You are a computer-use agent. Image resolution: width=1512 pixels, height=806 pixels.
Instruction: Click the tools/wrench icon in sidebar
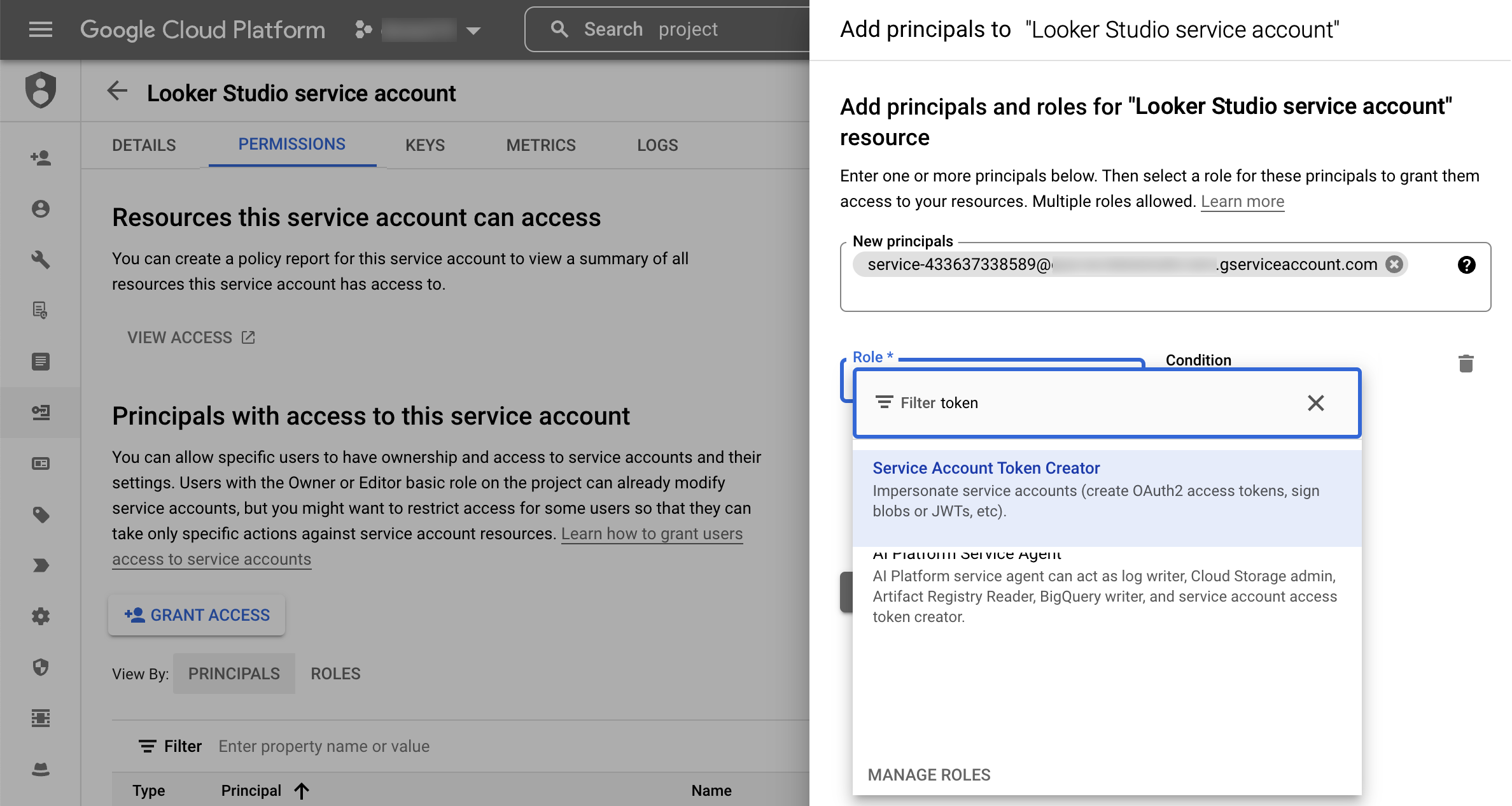click(41, 259)
